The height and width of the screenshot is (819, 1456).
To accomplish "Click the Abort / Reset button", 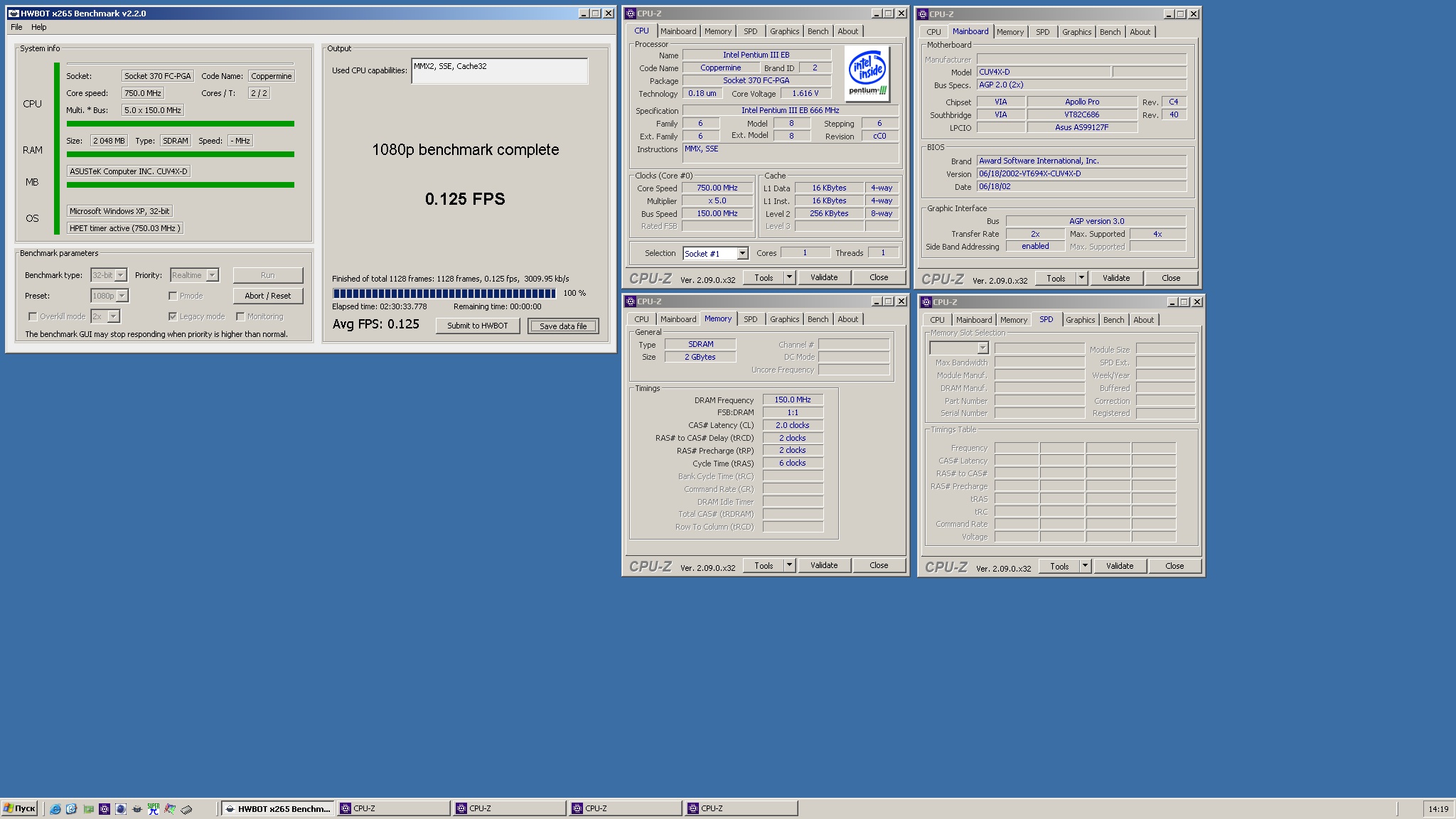I will pyautogui.click(x=268, y=296).
